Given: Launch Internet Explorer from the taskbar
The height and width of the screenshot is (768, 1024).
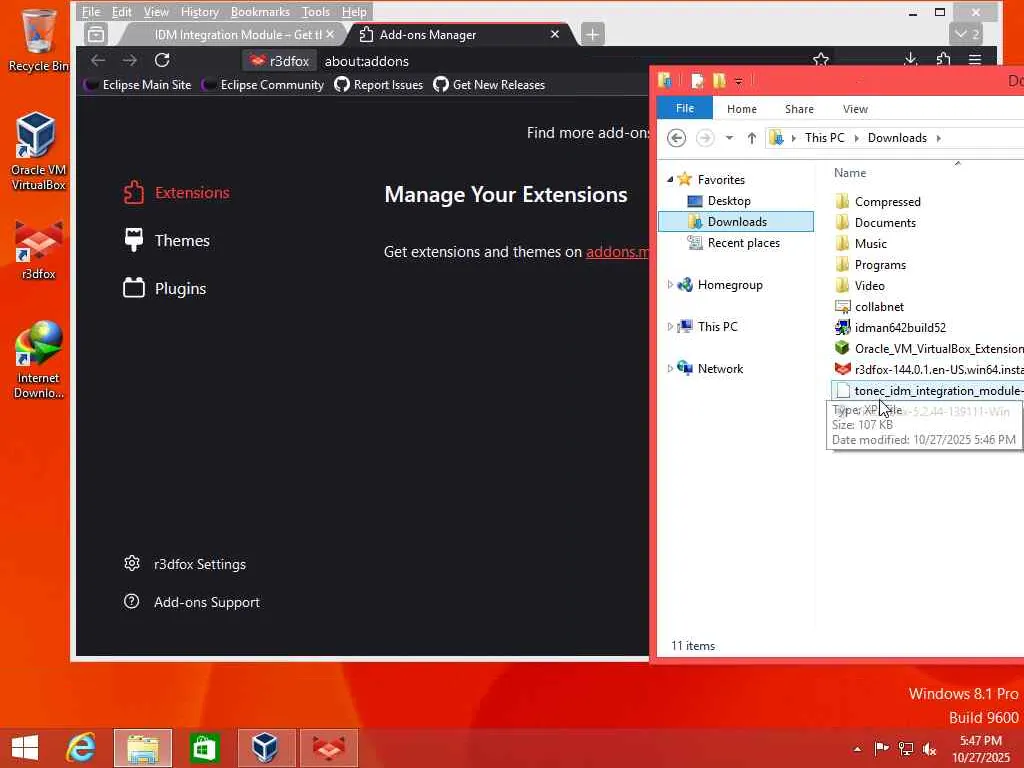Looking at the screenshot, I should pyautogui.click(x=81, y=748).
